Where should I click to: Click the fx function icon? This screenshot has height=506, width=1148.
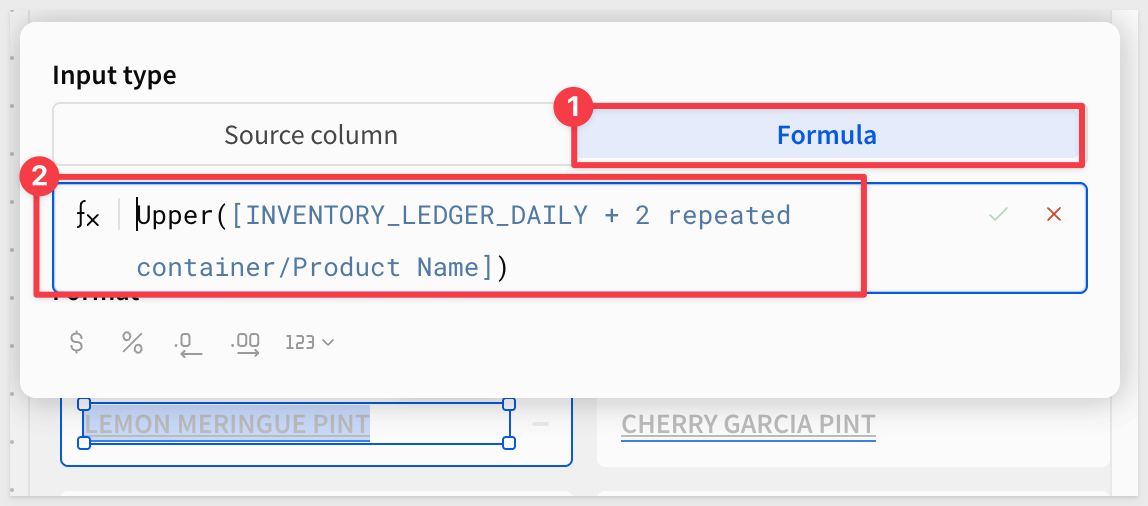88,215
